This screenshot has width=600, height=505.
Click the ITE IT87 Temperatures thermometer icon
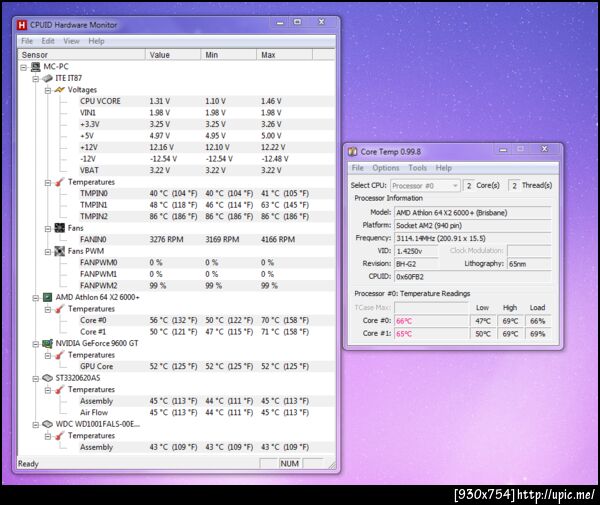tap(60, 182)
